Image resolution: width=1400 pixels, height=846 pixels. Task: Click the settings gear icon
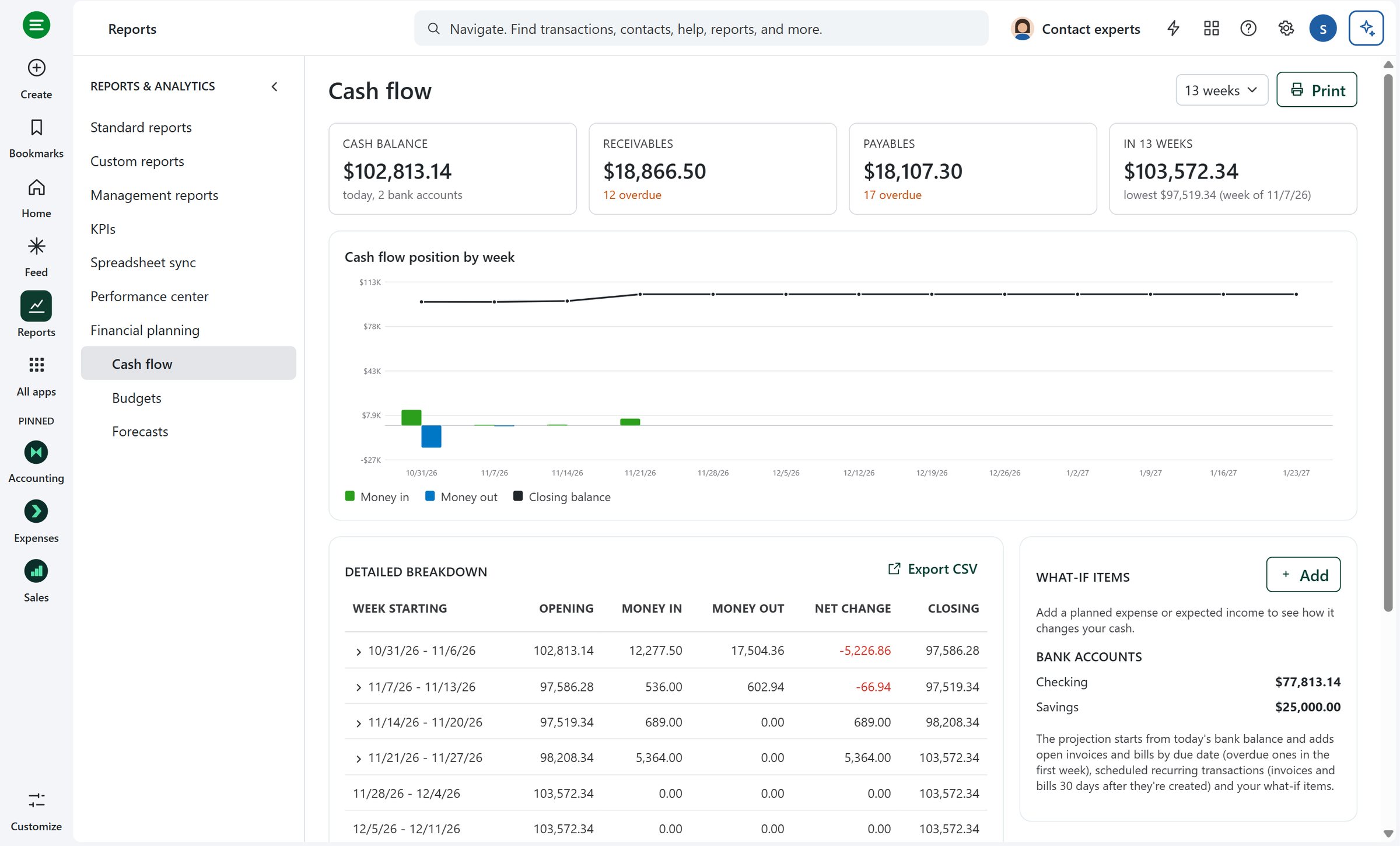pyautogui.click(x=1286, y=28)
